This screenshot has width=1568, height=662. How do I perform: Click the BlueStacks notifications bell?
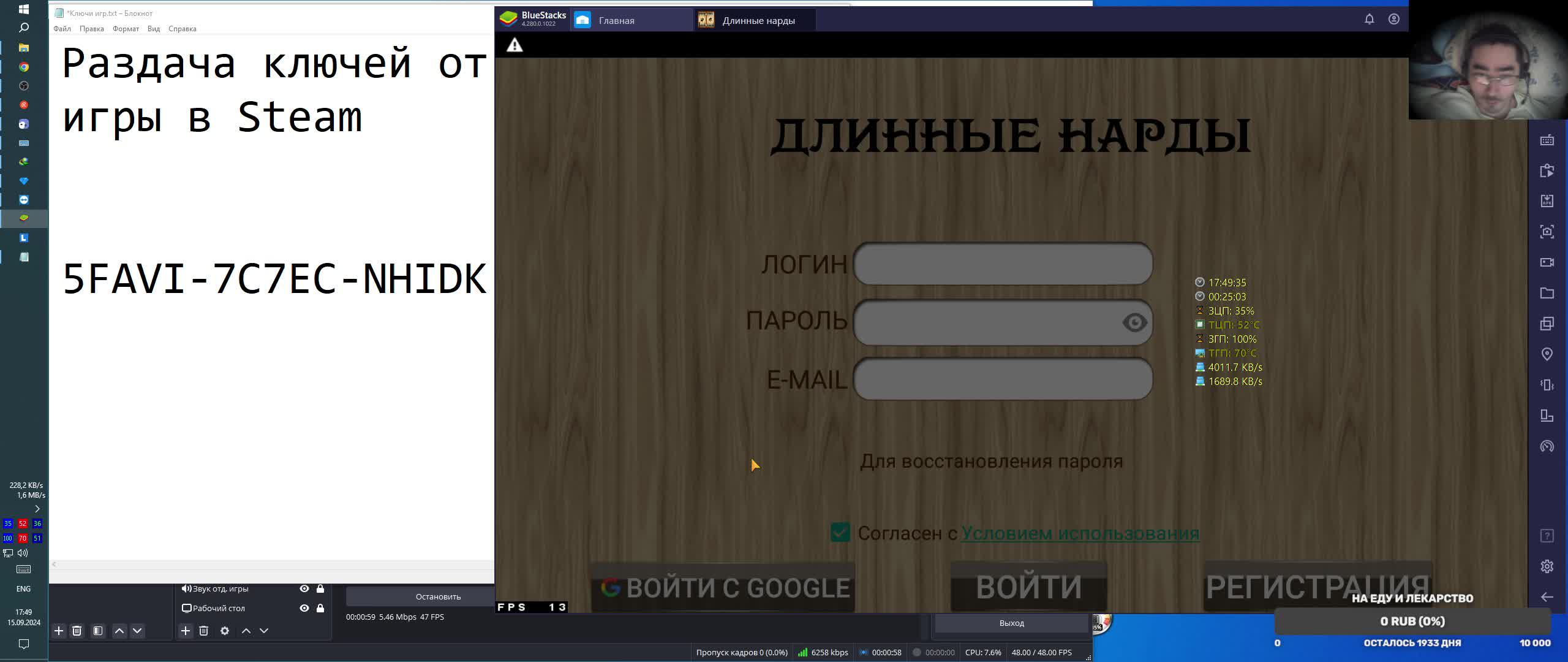click(1369, 19)
